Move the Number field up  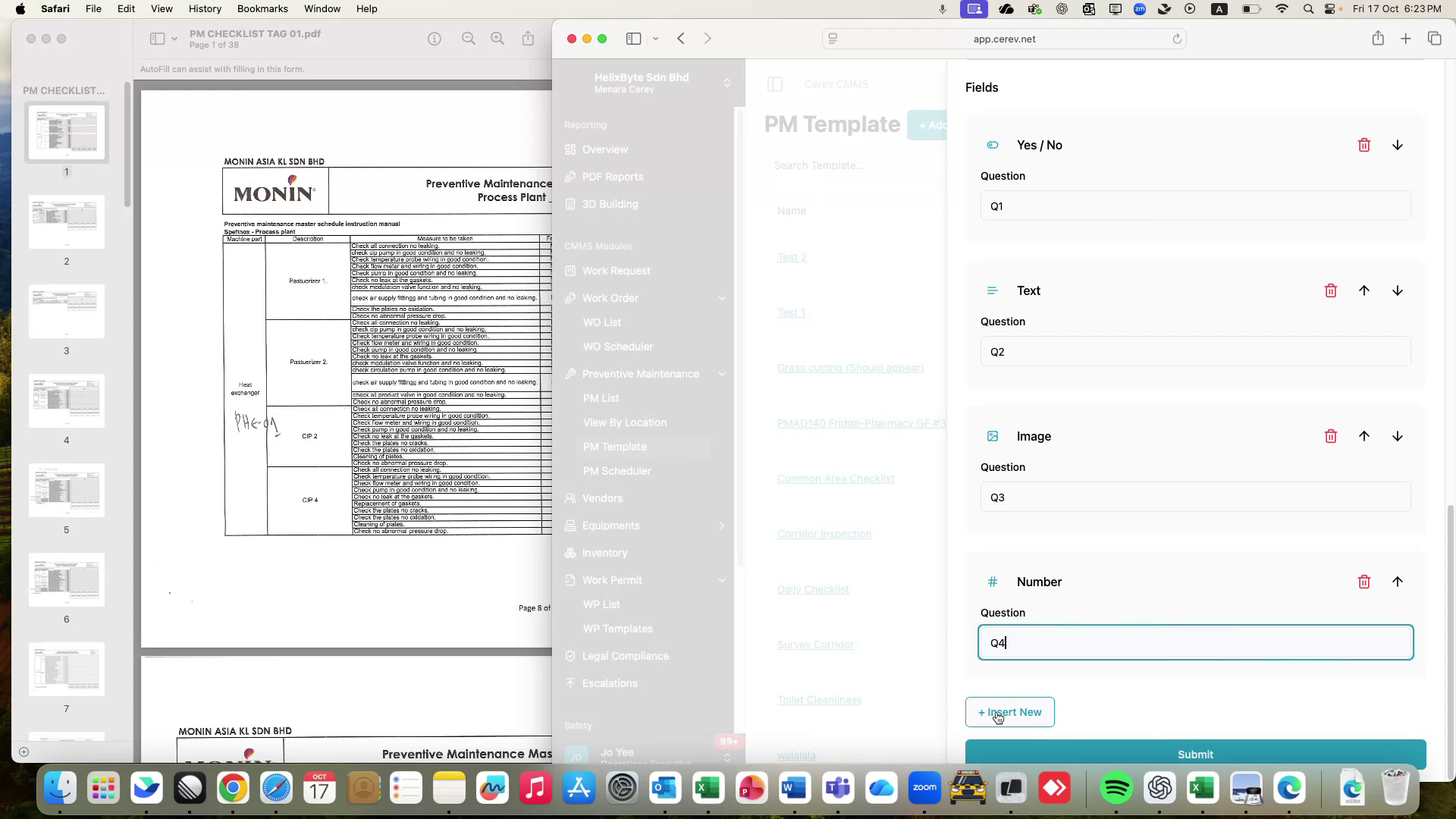[x=1398, y=582]
